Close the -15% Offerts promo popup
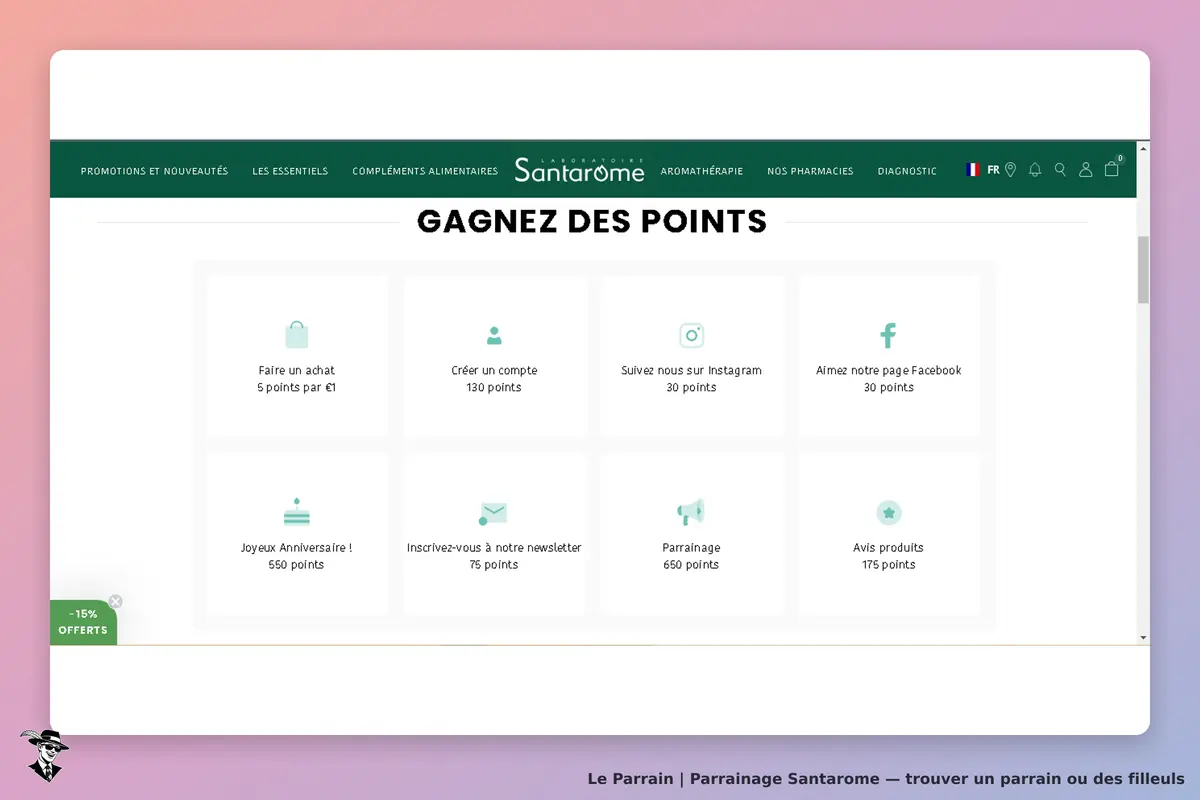Viewport: 1200px width, 800px height. pyautogui.click(x=115, y=601)
